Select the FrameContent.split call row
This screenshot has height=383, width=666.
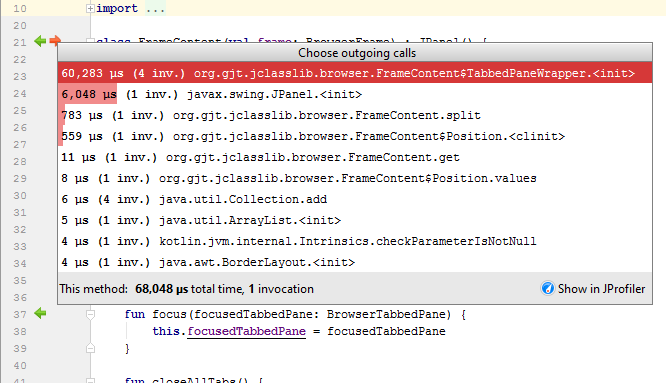click(355, 115)
